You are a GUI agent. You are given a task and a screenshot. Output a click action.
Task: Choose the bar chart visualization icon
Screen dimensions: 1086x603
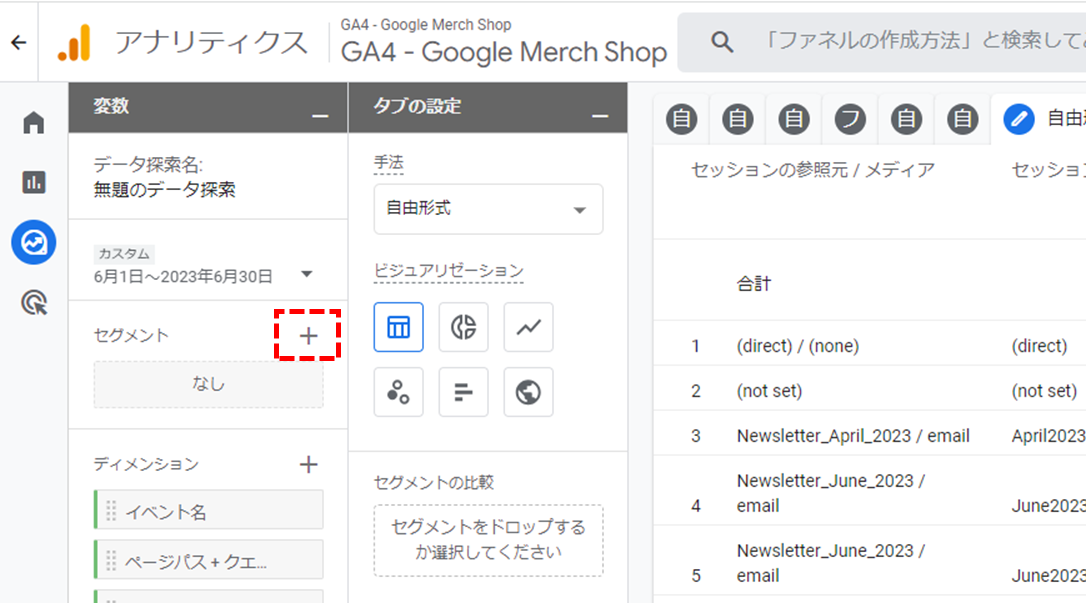pos(463,392)
